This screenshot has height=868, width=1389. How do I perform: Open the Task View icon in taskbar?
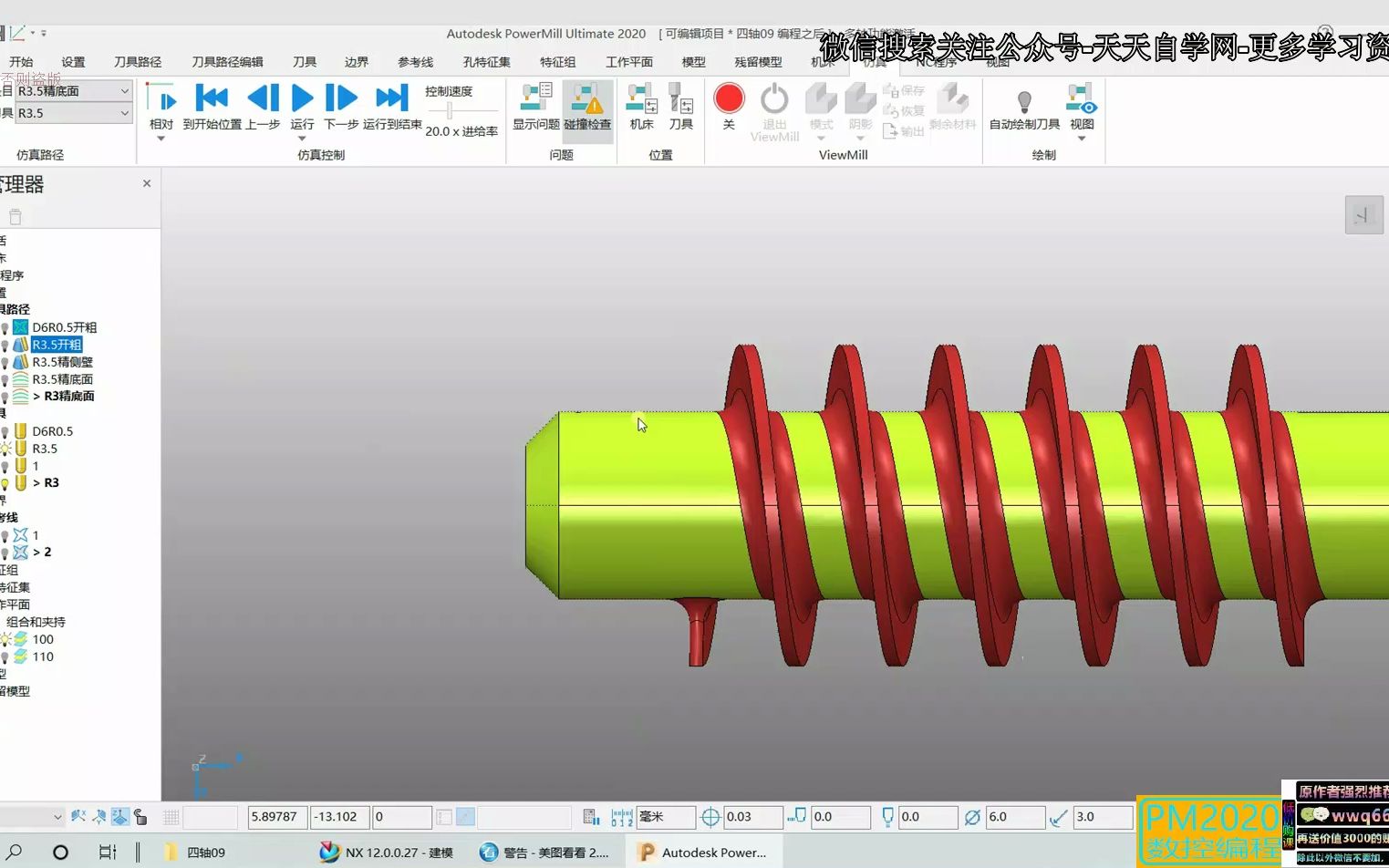pyautogui.click(x=107, y=852)
